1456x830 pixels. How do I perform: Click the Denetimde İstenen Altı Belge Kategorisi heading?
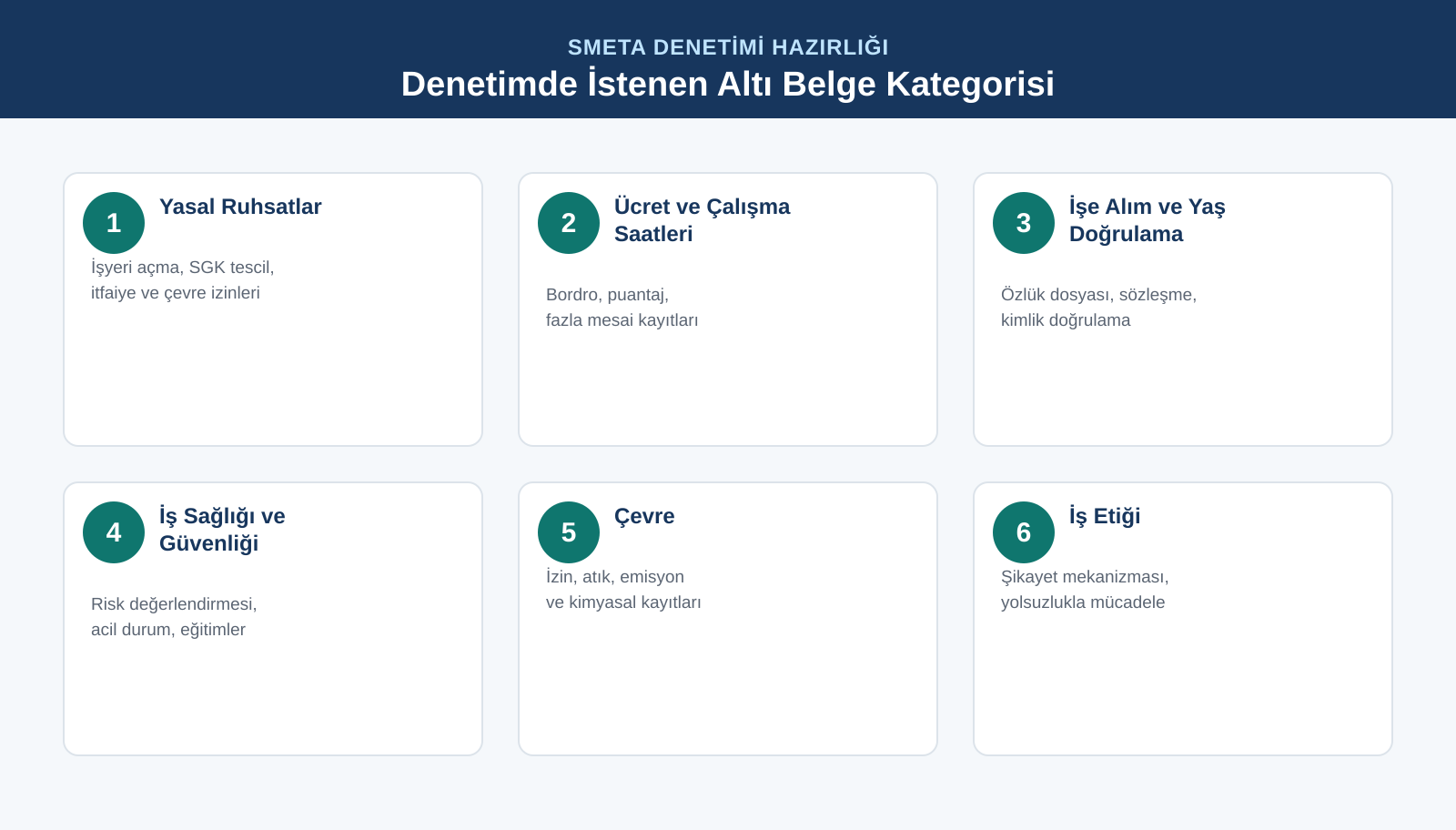click(x=728, y=84)
